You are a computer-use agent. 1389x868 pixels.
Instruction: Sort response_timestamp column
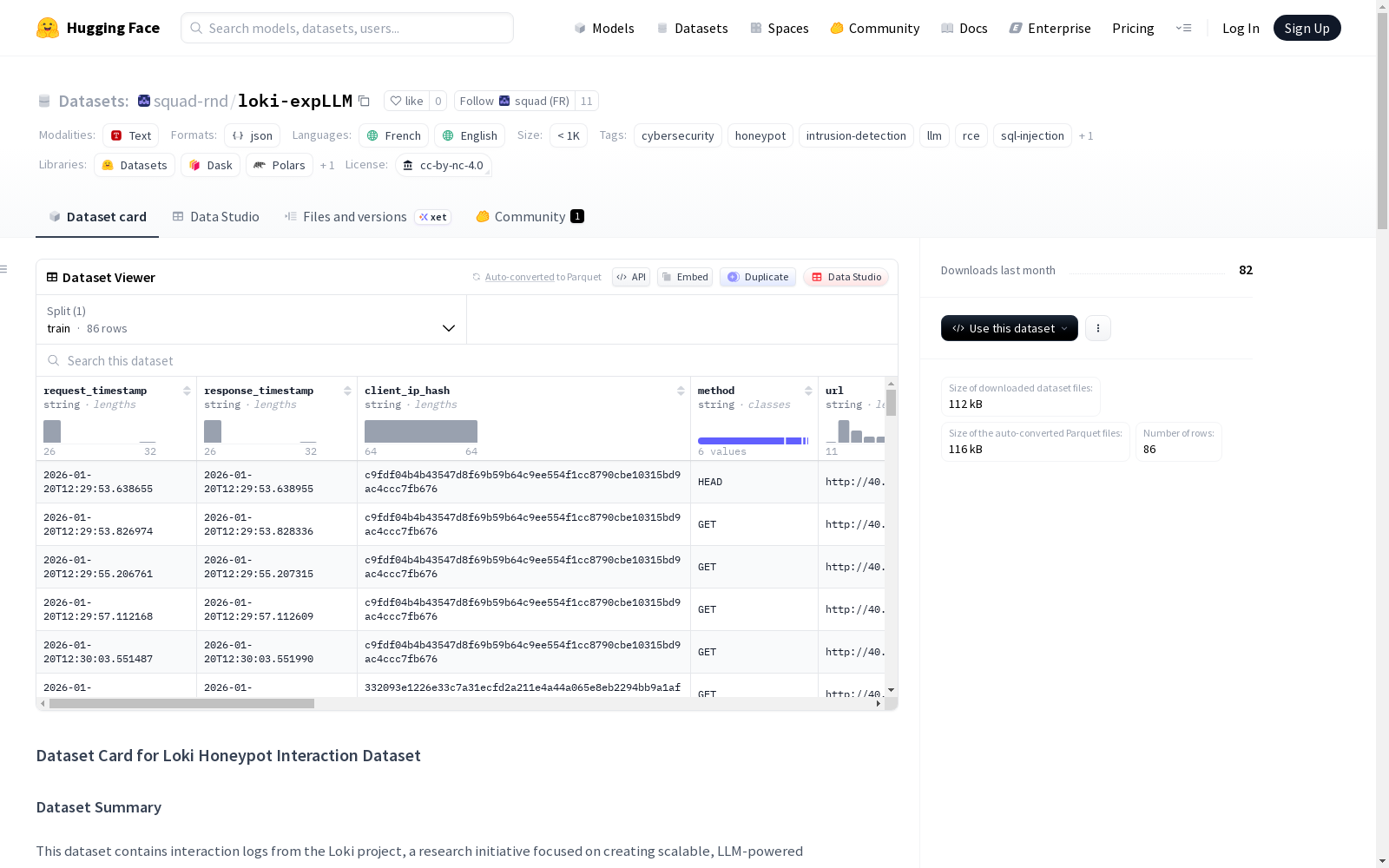point(347,391)
